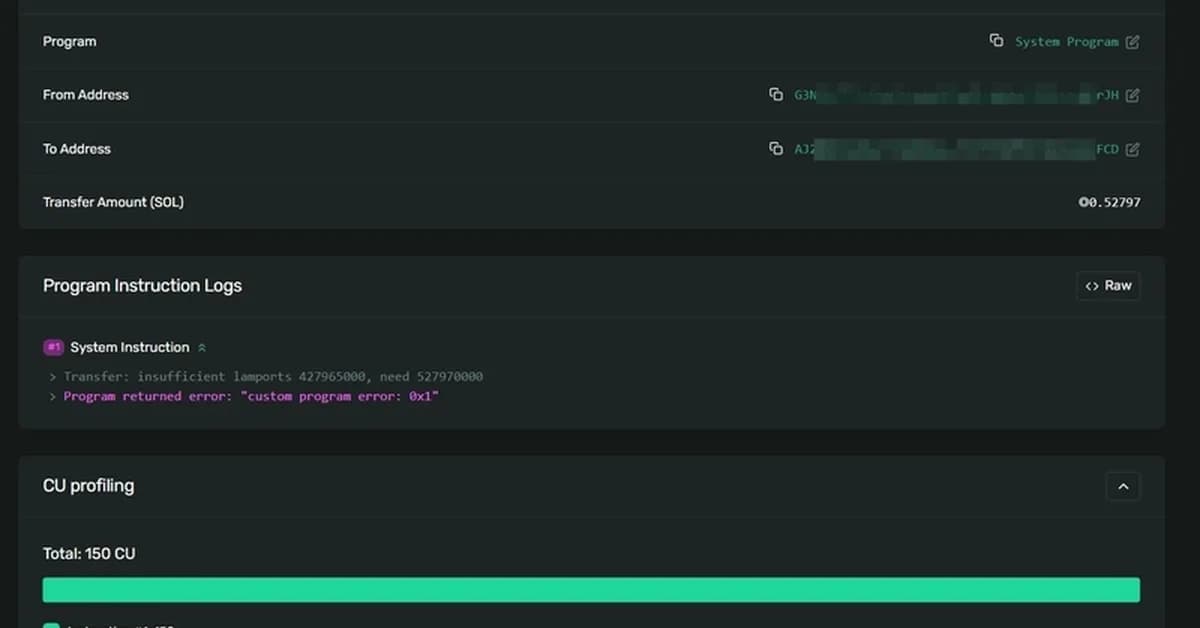1200x628 pixels.
Task: Click the SOL icon beside 0.52797
Action: 1083,202
